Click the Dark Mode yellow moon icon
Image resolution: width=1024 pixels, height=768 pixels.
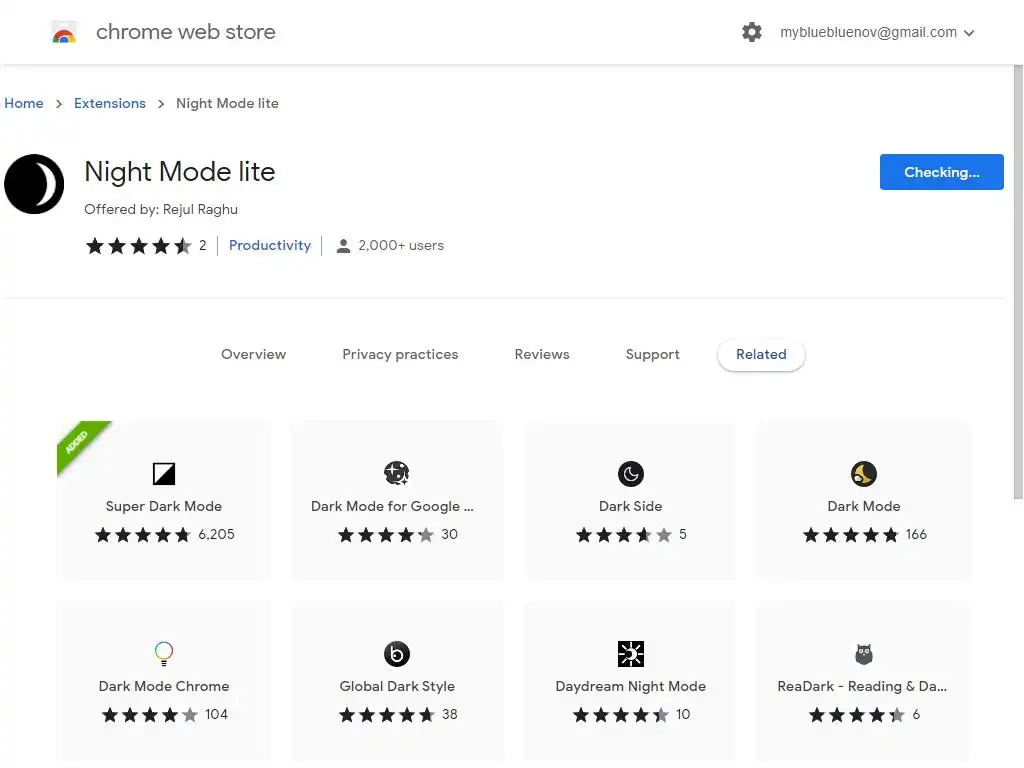click(x=864, y=473)
